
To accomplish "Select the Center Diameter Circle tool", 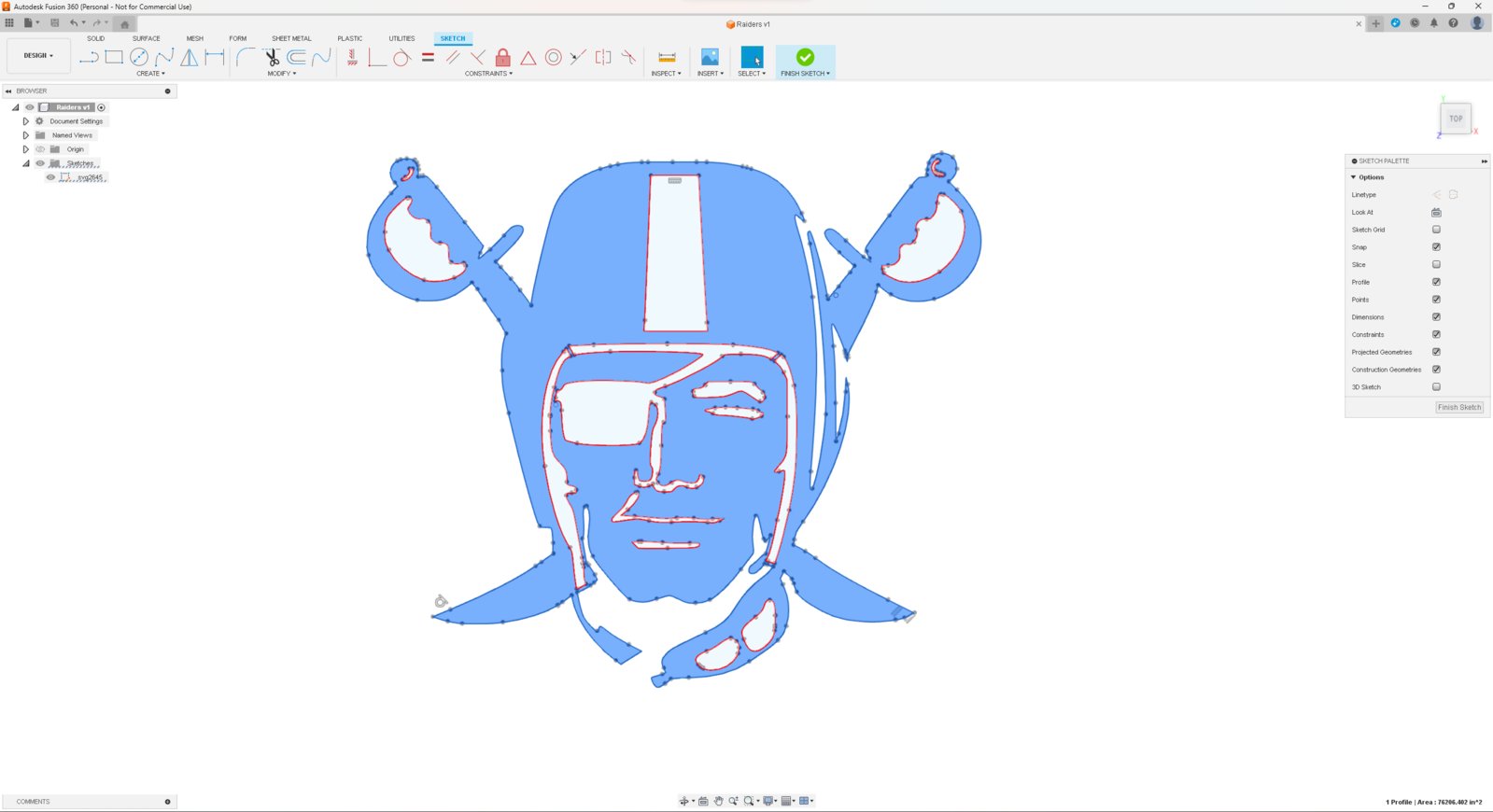I will click(139, 57).
